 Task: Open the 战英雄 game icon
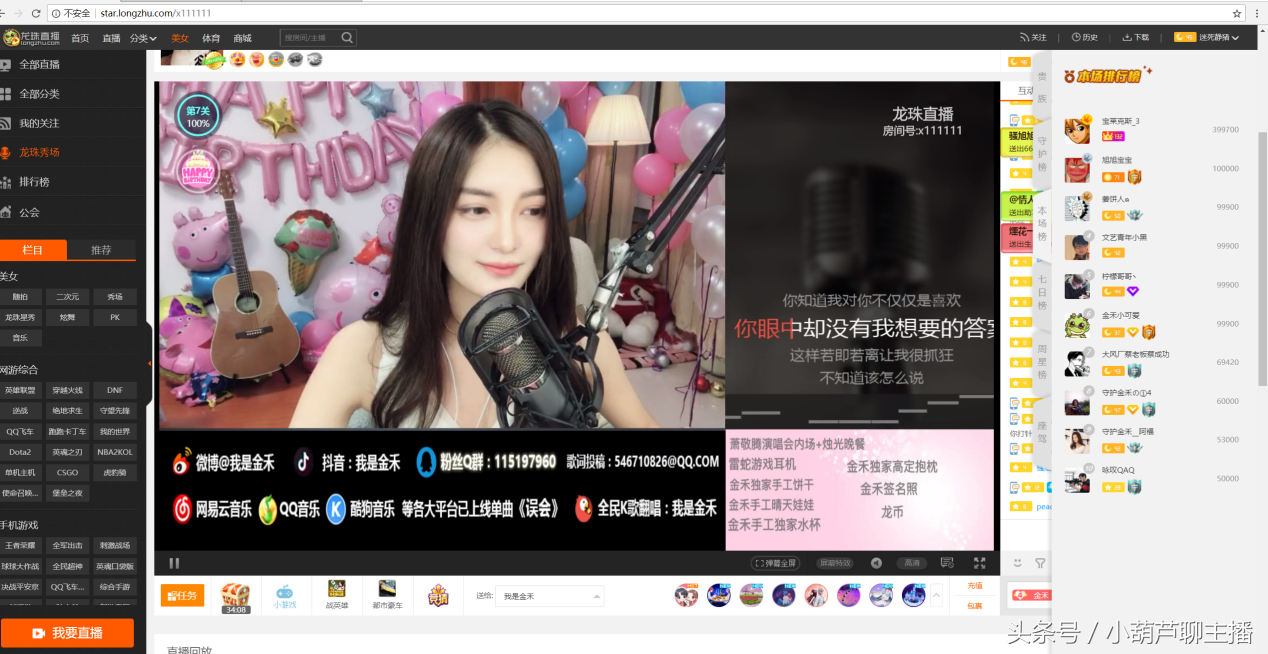pos(337,595)
